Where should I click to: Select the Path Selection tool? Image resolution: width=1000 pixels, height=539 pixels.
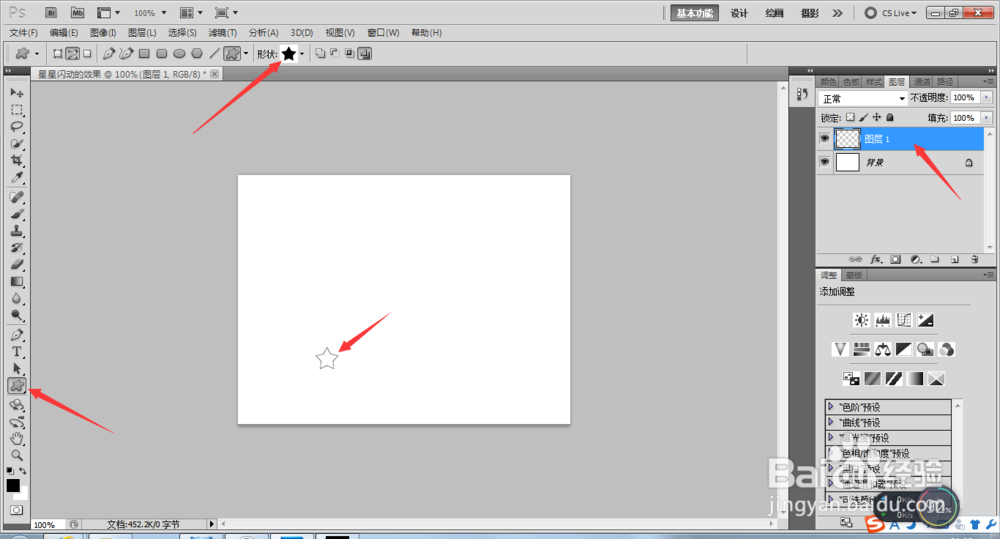point(17,368)
